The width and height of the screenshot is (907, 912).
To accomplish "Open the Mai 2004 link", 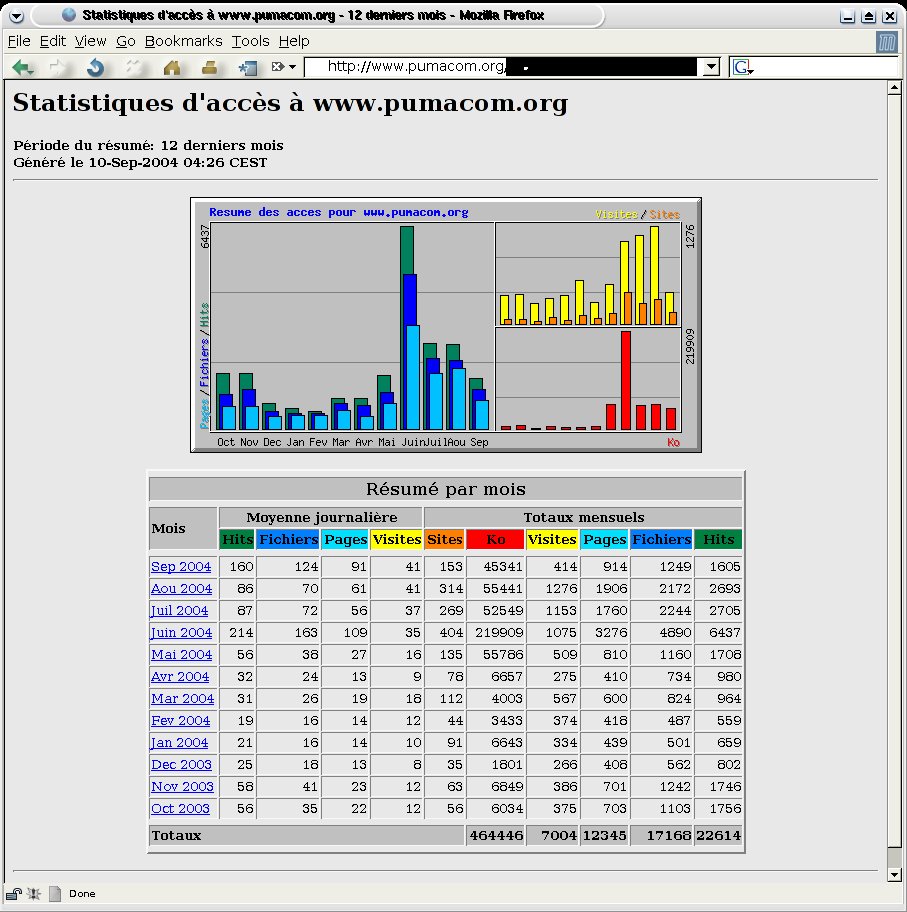I will [182, 655].
